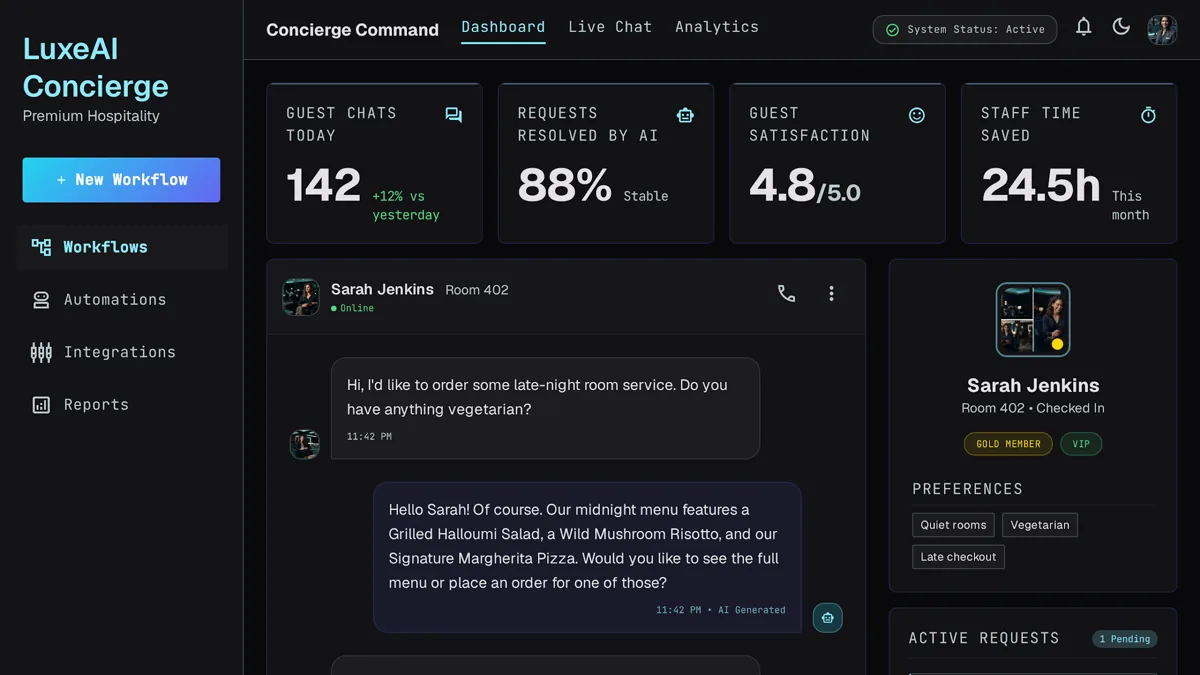The image size is (1200, 675).
Task: Select the Vegetarian preference tag
Action: click(1040, 525)
